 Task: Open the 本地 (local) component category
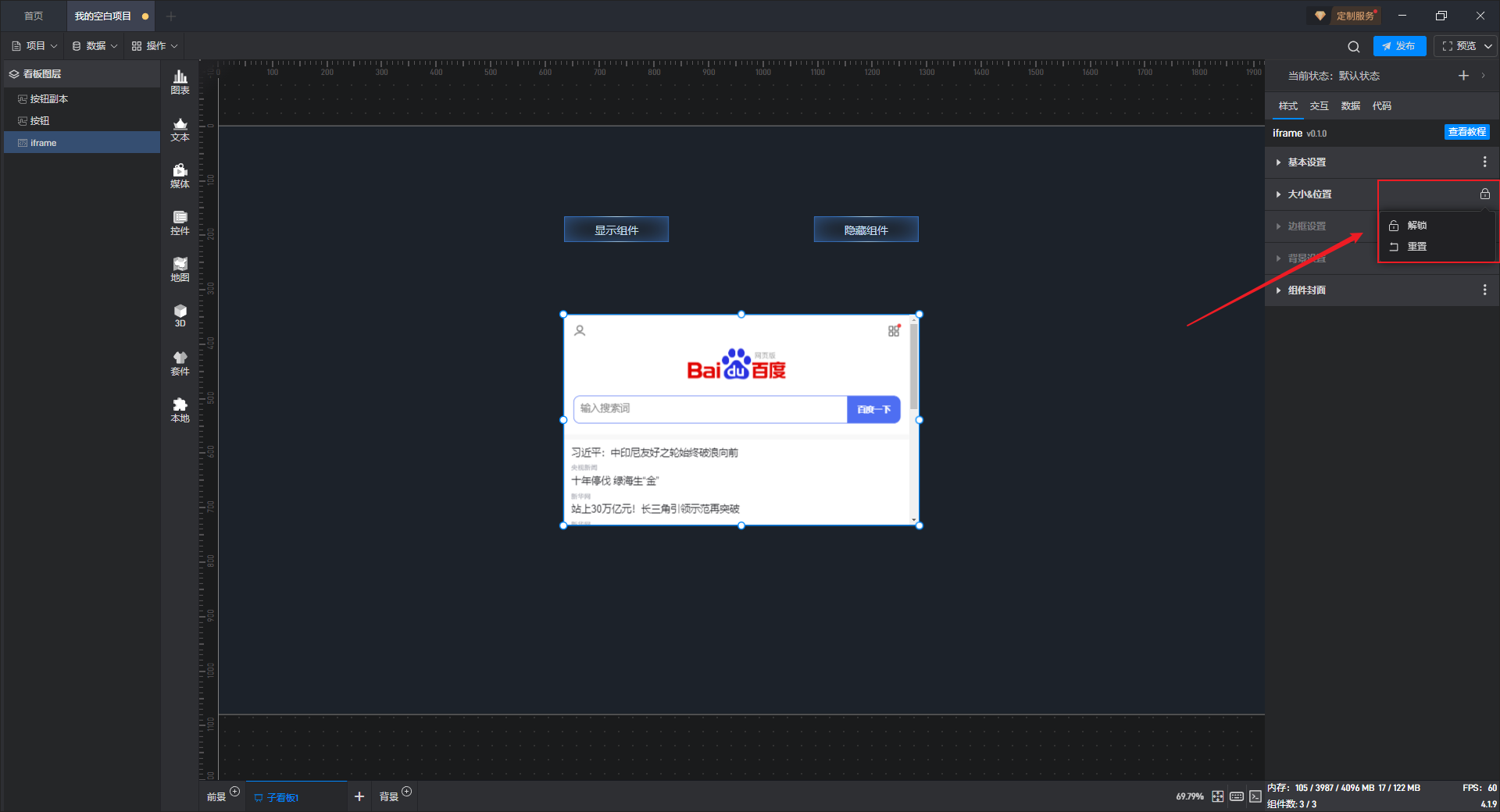180,410
